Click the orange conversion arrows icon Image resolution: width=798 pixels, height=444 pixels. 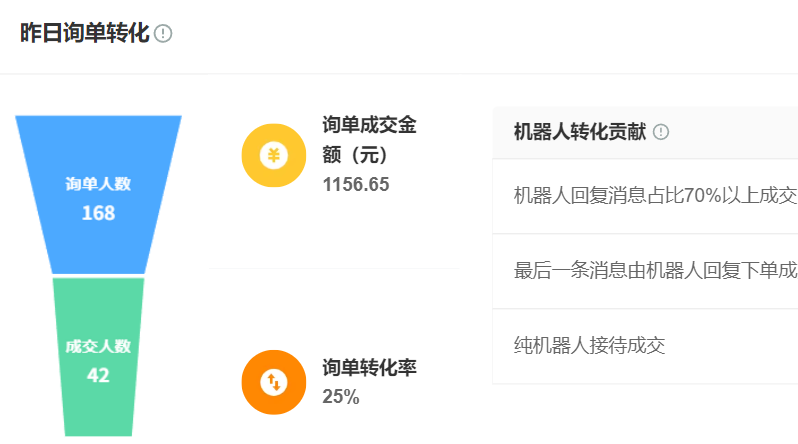274,382
